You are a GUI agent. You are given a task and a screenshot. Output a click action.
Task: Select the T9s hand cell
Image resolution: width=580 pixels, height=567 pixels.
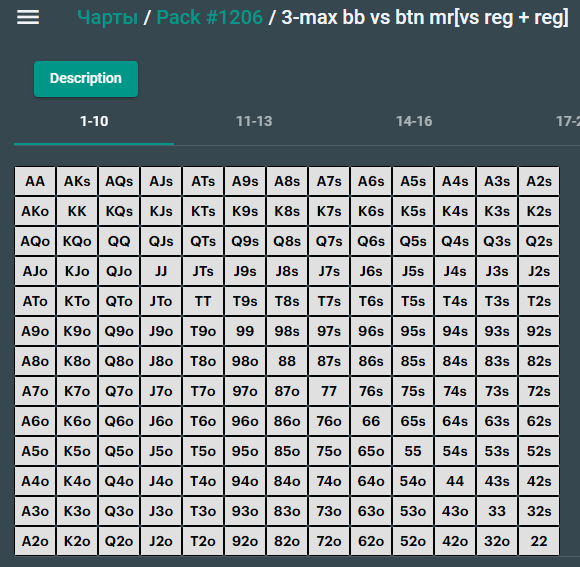coord(245,301)
